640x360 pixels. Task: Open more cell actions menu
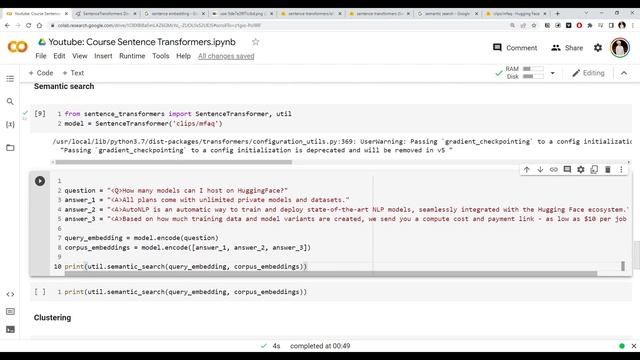pos(621,169)
